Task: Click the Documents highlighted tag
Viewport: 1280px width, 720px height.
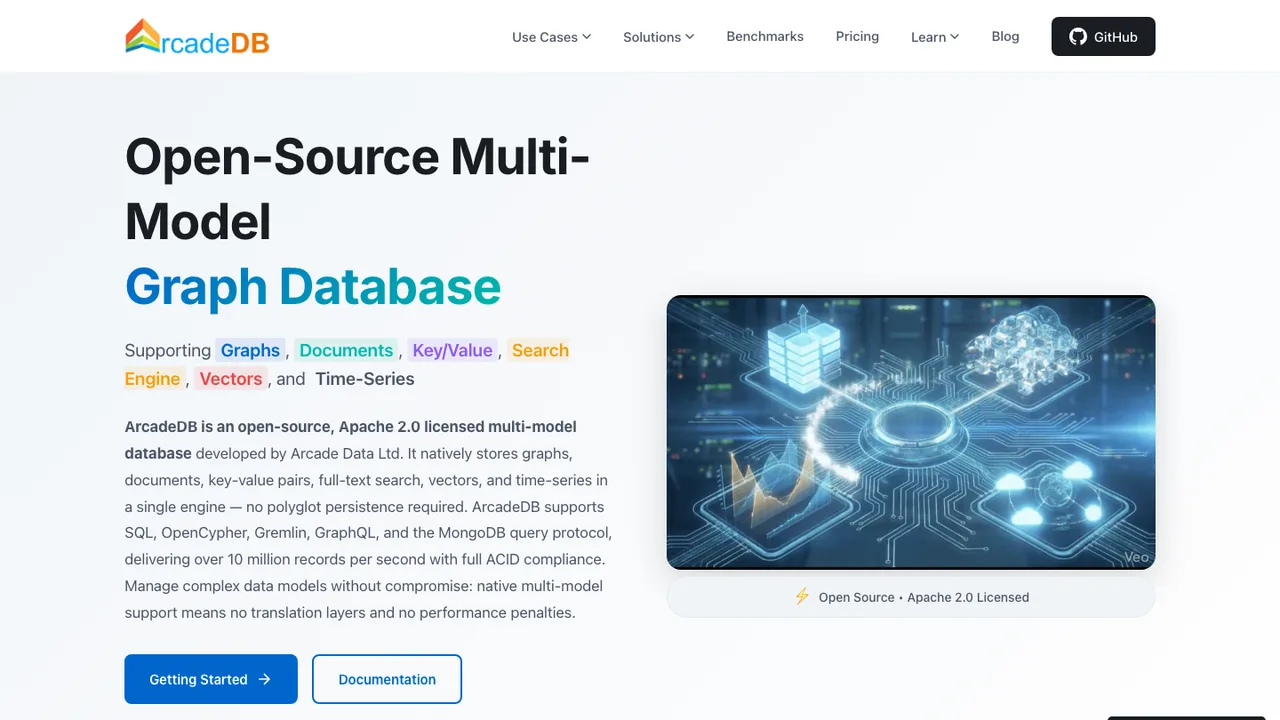Action: [x=346, y=350]
